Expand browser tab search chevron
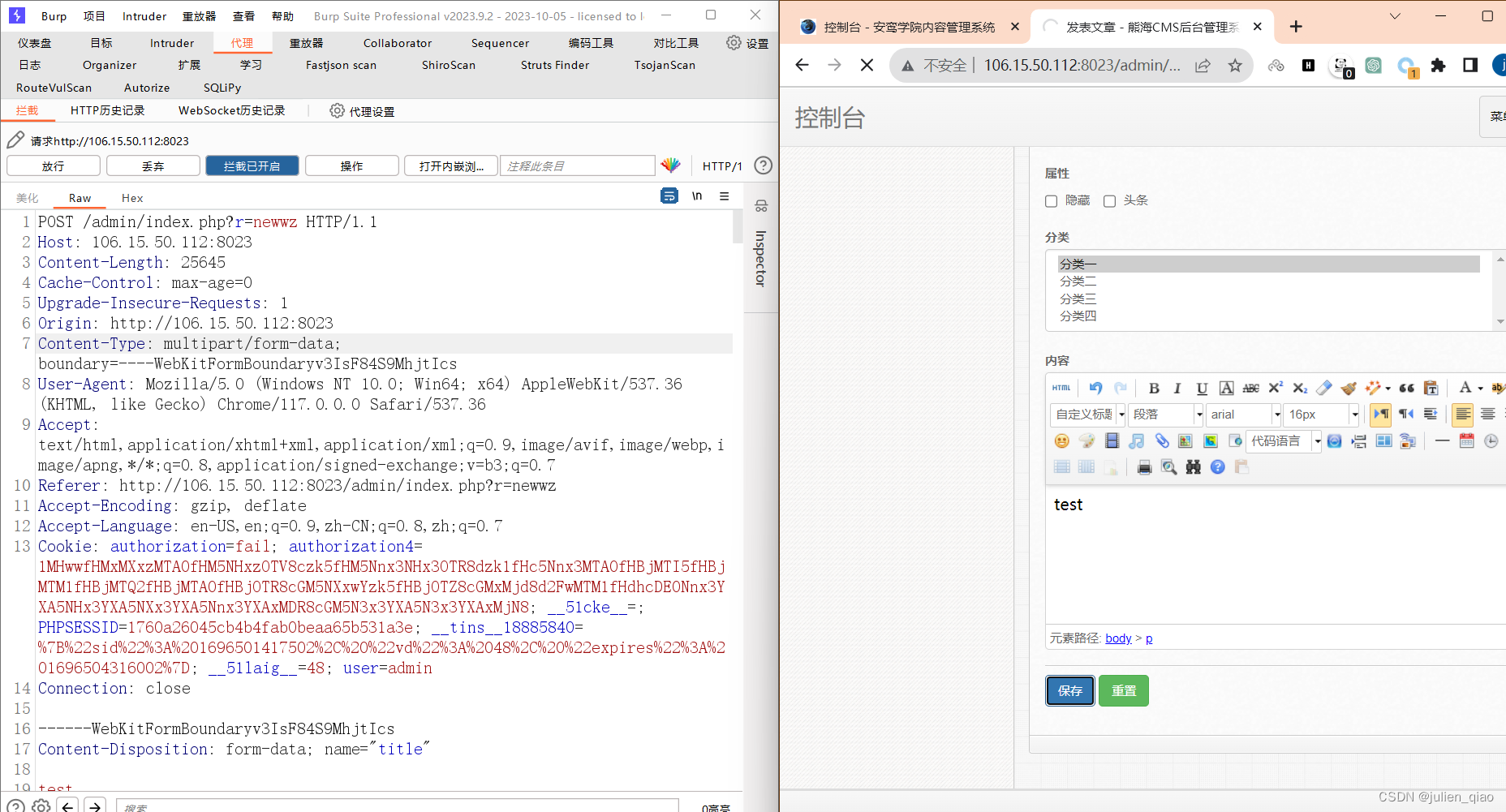 point(1395,16)
